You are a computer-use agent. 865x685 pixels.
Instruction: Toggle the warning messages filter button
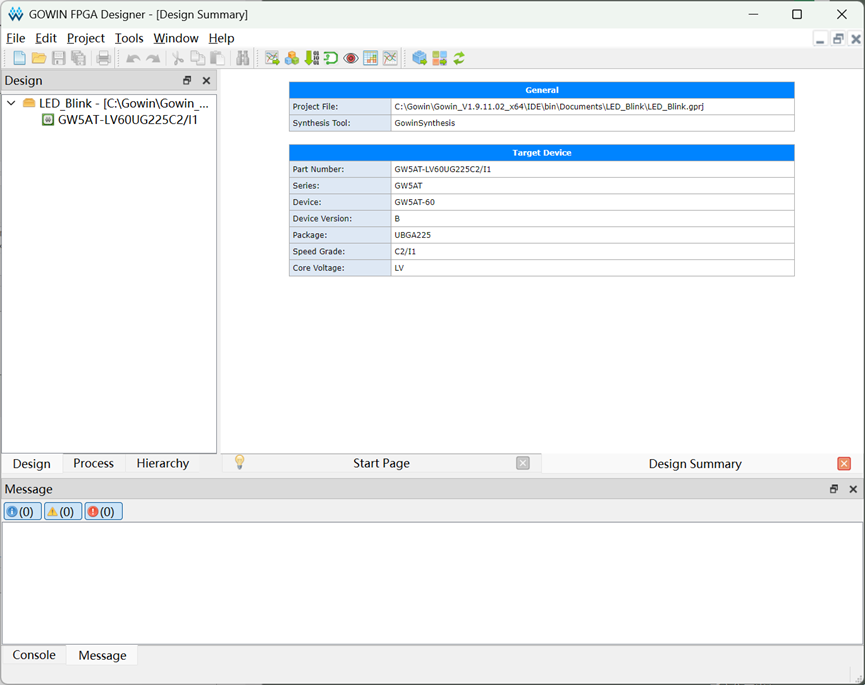pos(63,511)
